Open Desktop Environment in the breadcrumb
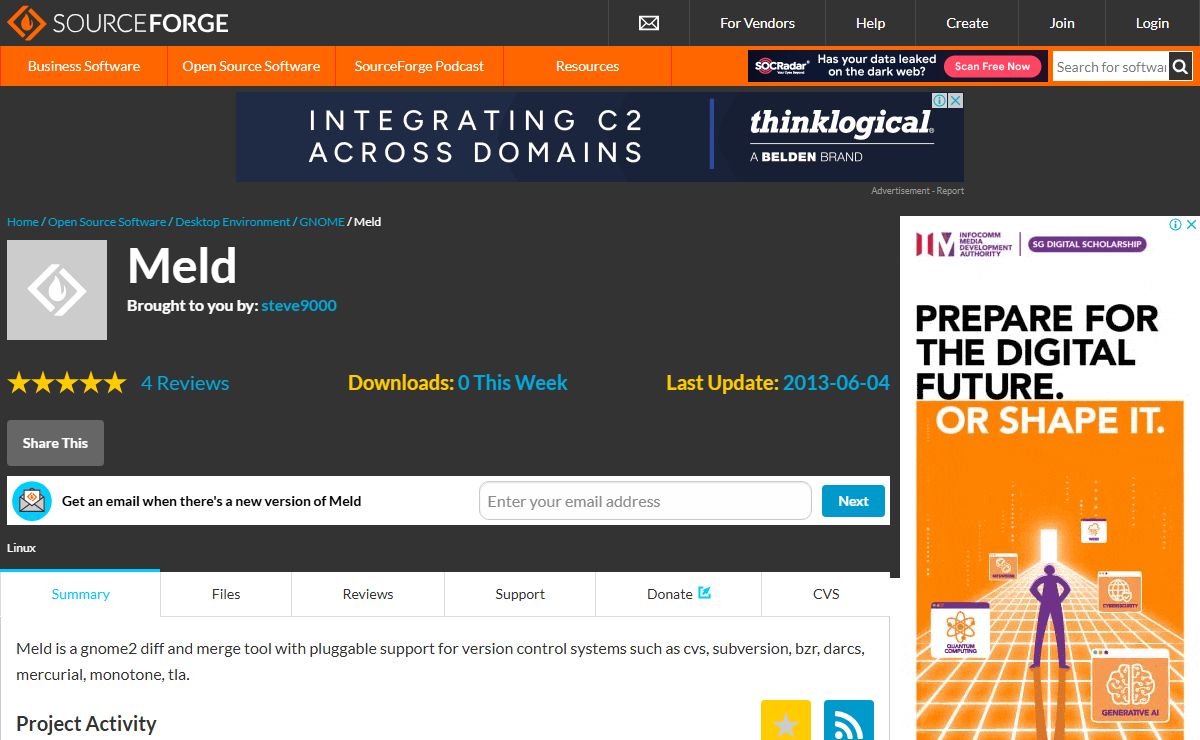This screenshot has height=740, width=1200. click(233, 222)
